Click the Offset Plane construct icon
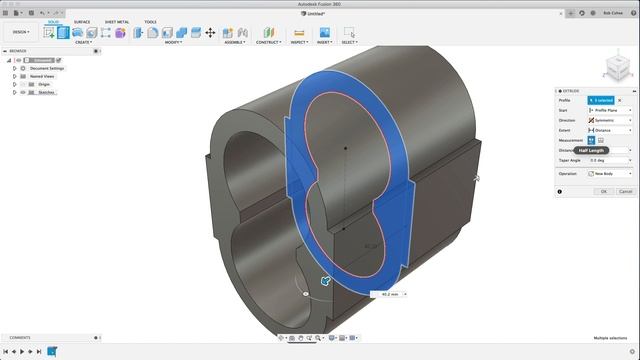Image resolution: width=640 pixels, height=360 pixels. [269, 33]
